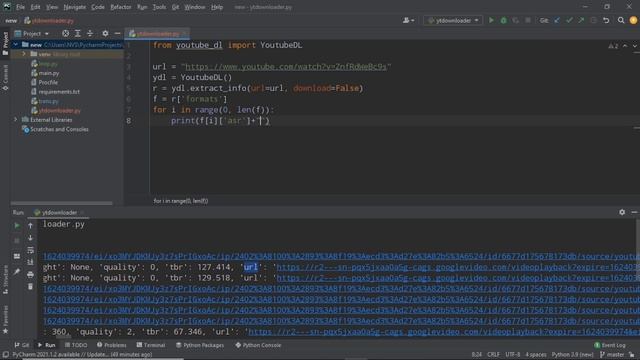The height and width of the screenshot is (360, 640).
Task: Toggle scroll to end in Run console
Action: (30, 262)
